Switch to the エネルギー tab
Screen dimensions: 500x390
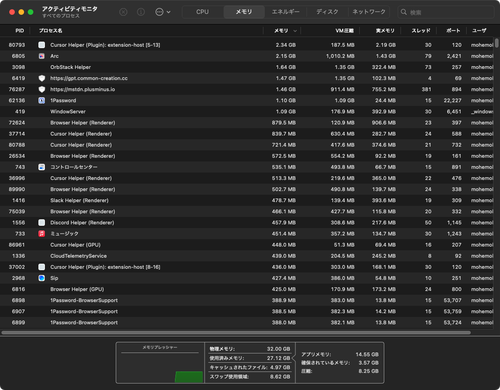[286, 12]
